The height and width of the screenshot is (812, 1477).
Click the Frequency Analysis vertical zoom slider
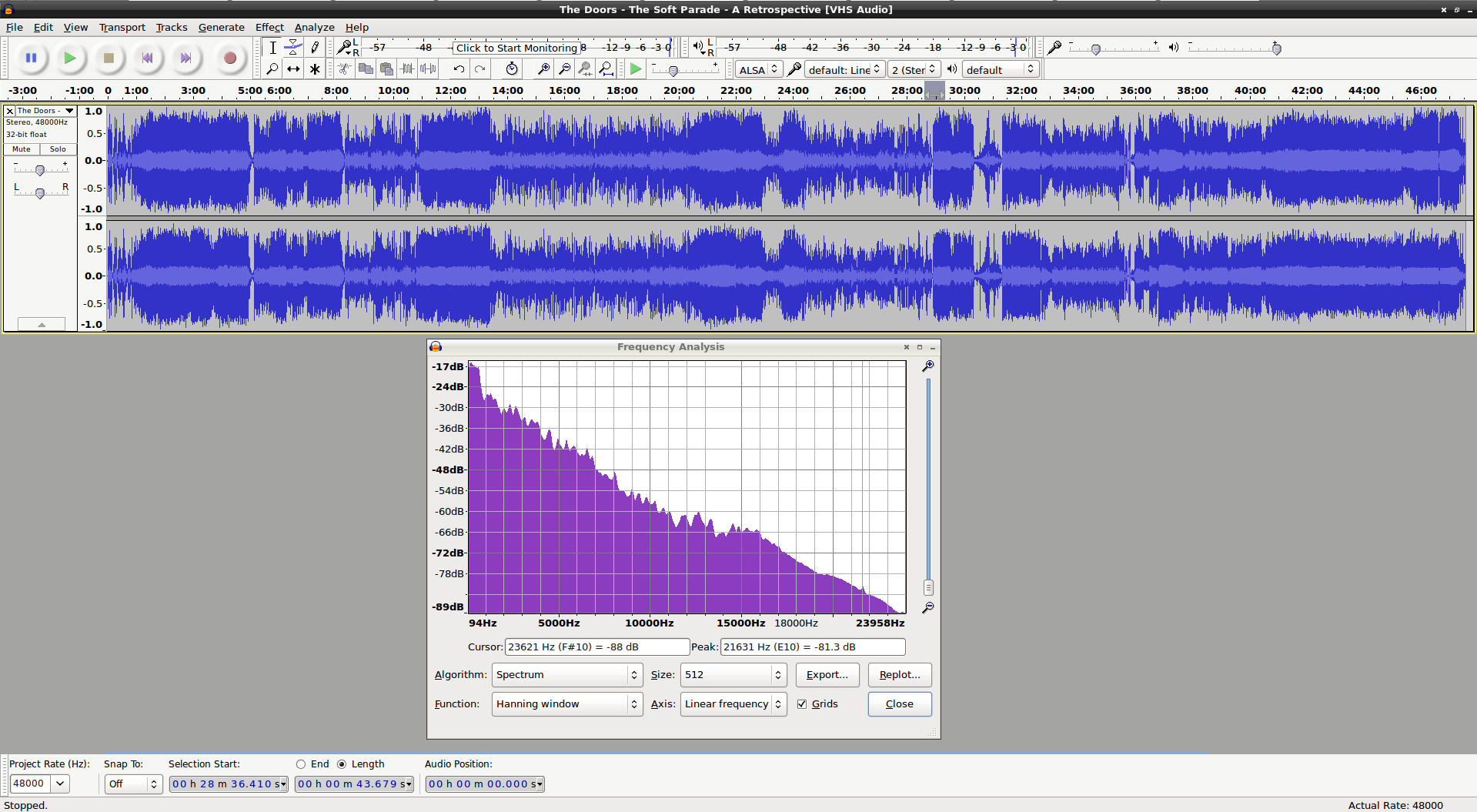point(928,587)
